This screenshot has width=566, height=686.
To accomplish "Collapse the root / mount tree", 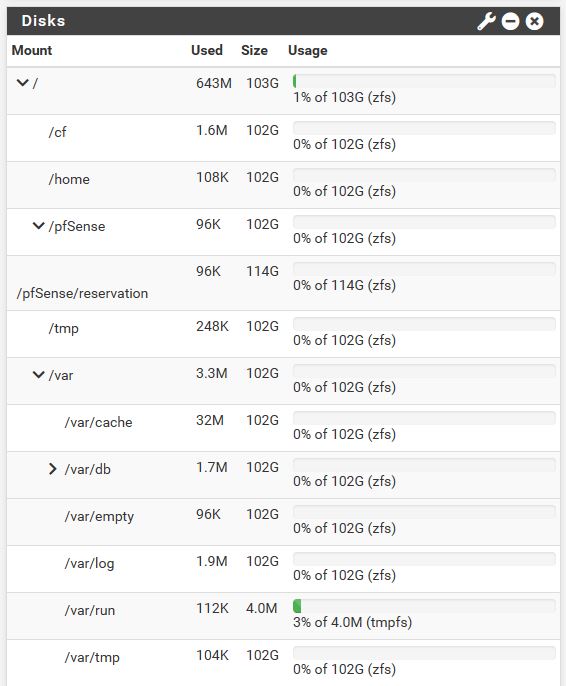I will click(22, 82).
